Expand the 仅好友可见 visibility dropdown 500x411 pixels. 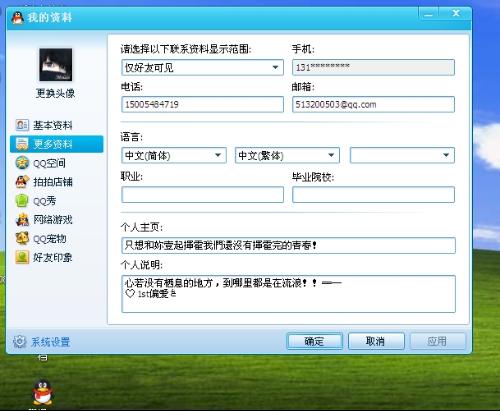pyautogui.click(x=202, y=68)
